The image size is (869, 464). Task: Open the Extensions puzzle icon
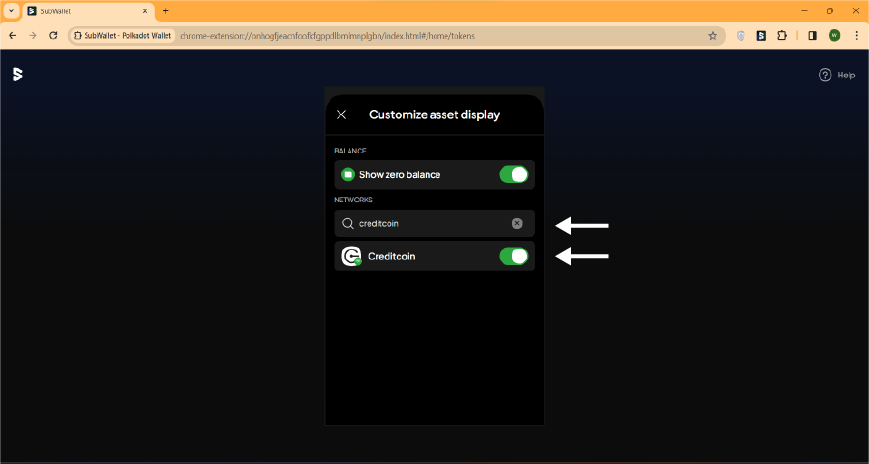tap(782, 35)
